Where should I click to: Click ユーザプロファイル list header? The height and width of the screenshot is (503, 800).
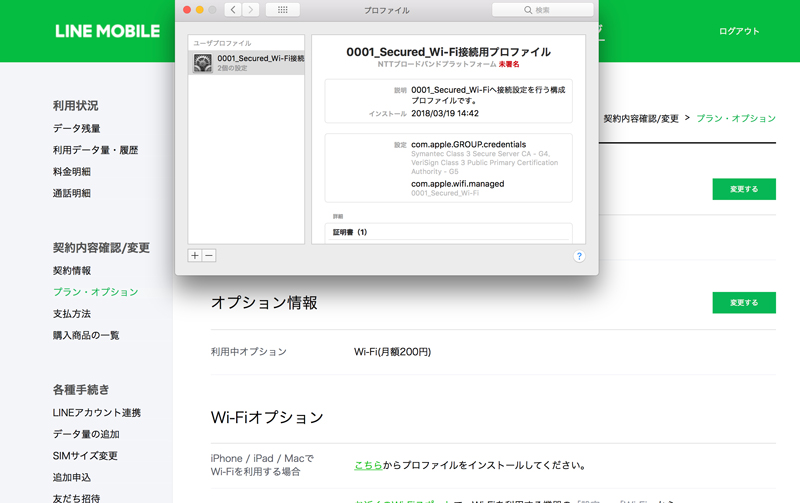[x=222, y=43]
